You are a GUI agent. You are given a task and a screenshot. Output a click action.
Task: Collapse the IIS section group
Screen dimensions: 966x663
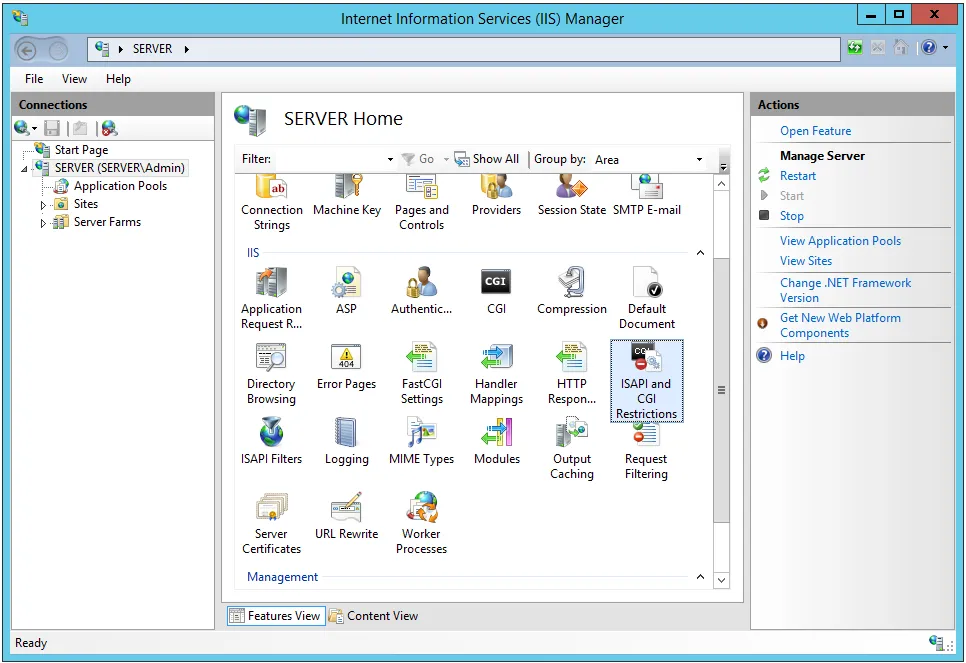[700, 254]
